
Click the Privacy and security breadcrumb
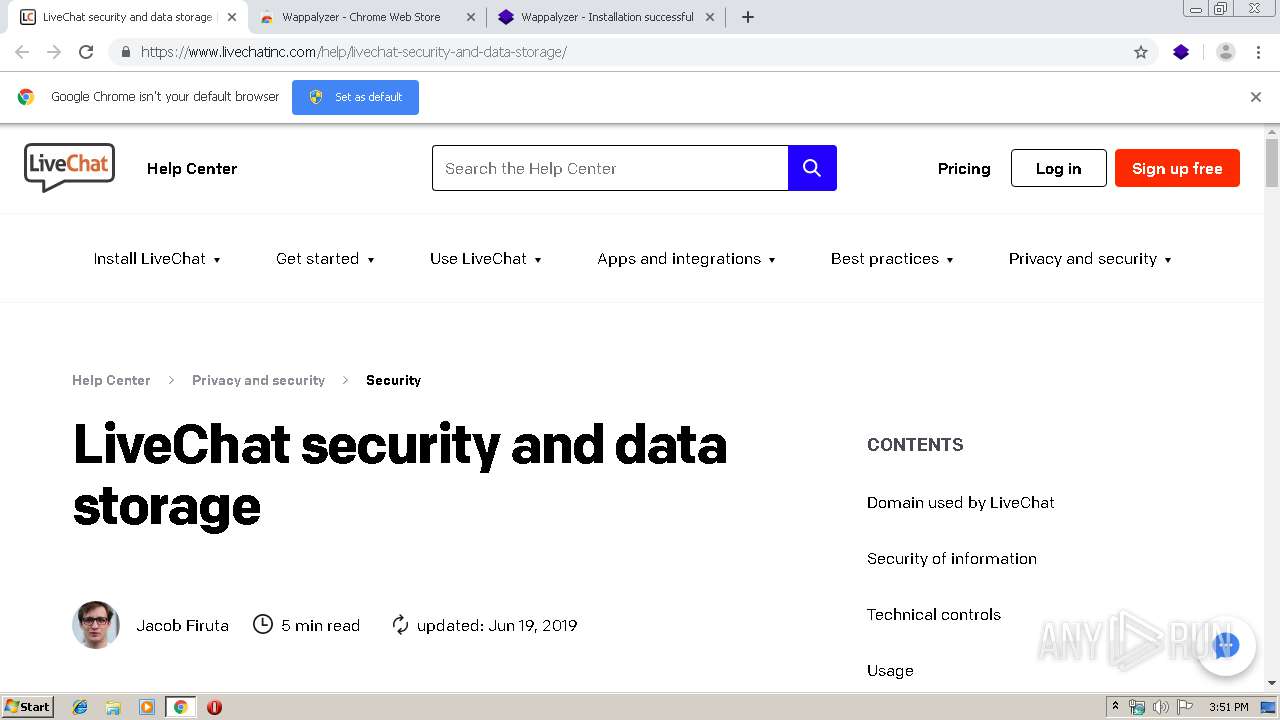[x=258, y=380]
